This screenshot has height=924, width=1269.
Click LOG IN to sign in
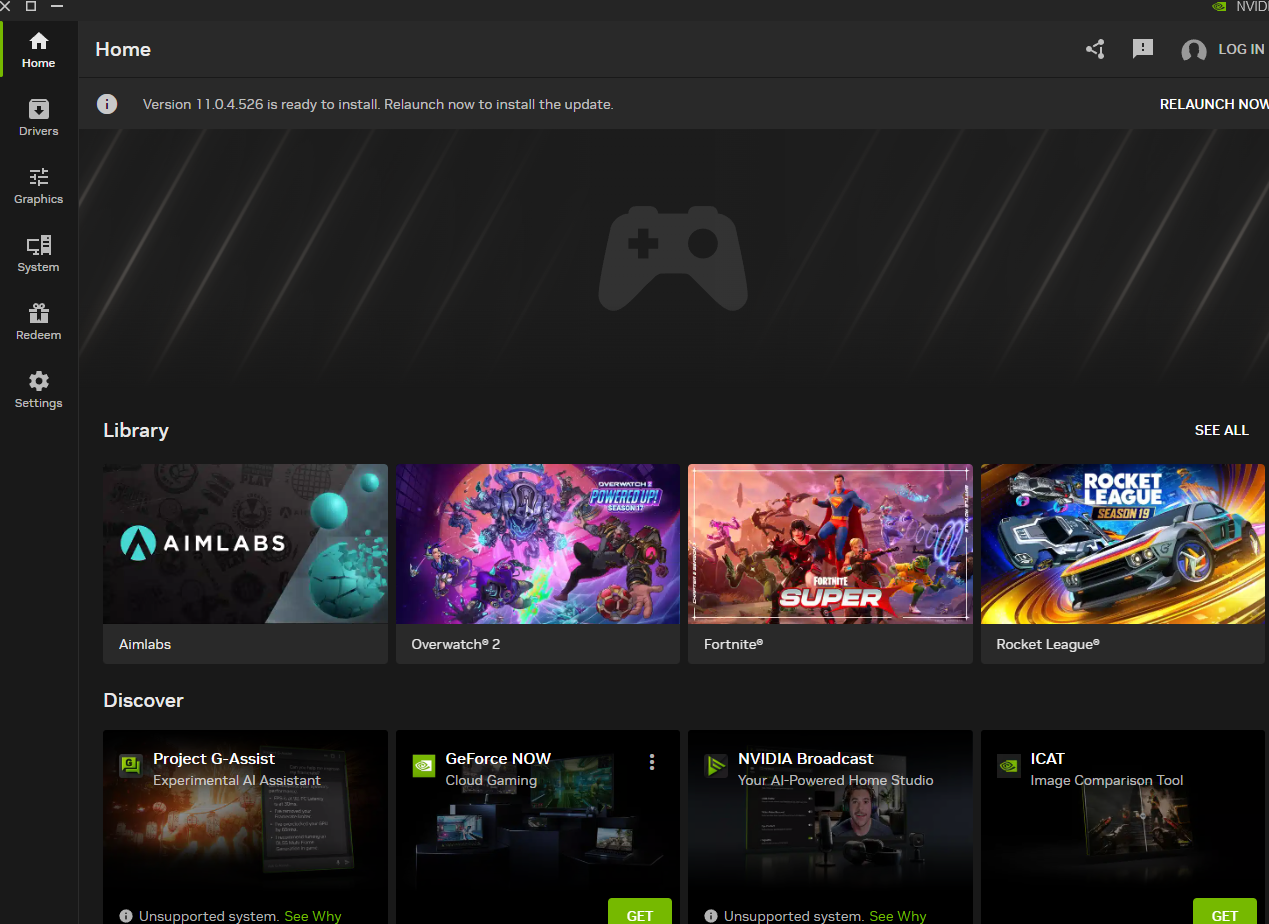1222,50
